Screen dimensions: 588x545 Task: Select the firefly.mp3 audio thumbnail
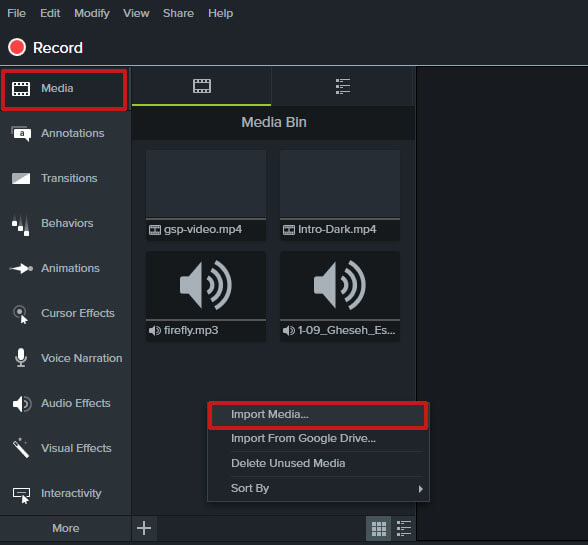click(x=206, y=285)
